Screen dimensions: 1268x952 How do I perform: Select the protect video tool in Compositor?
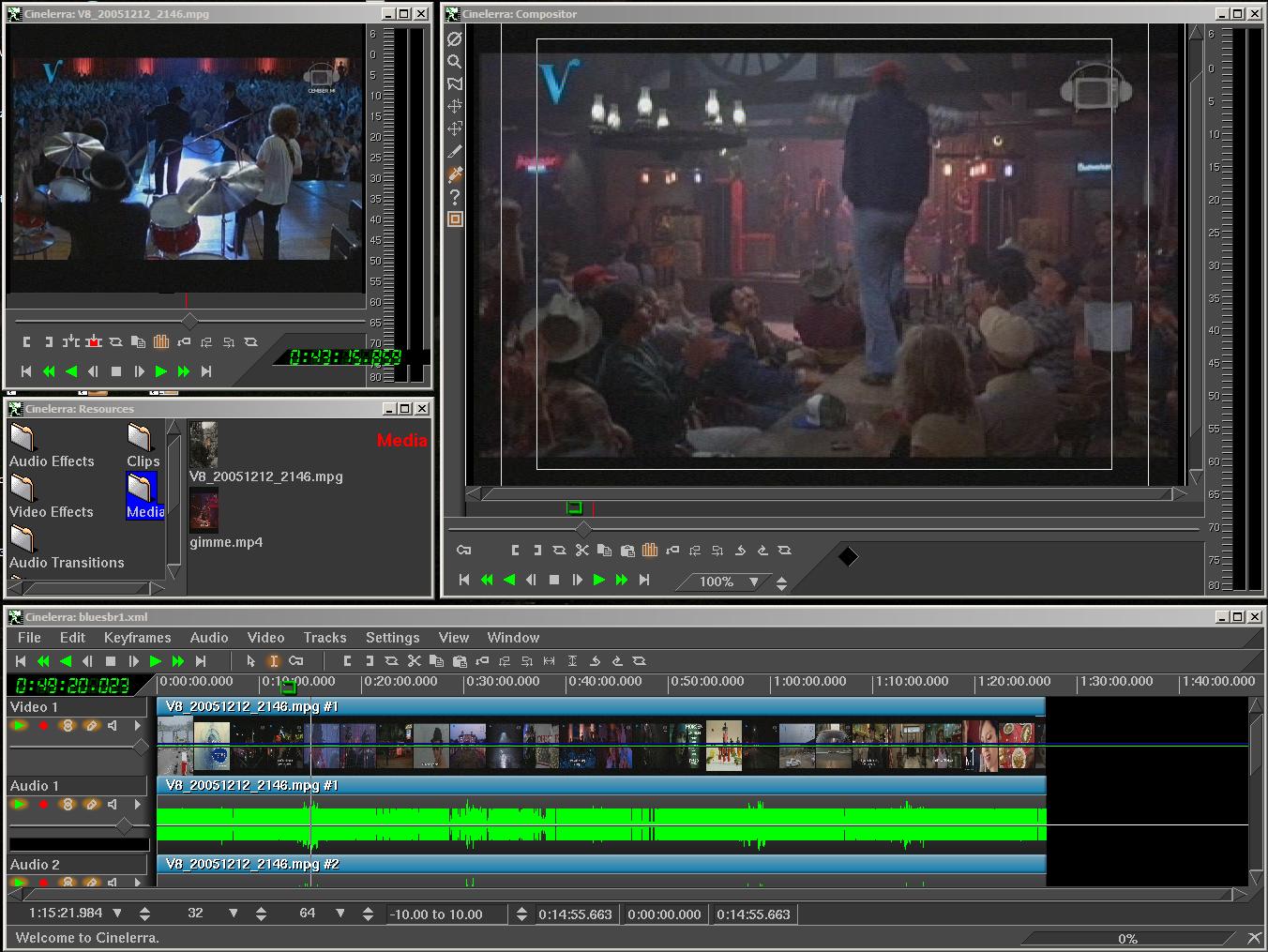[455, 39]
